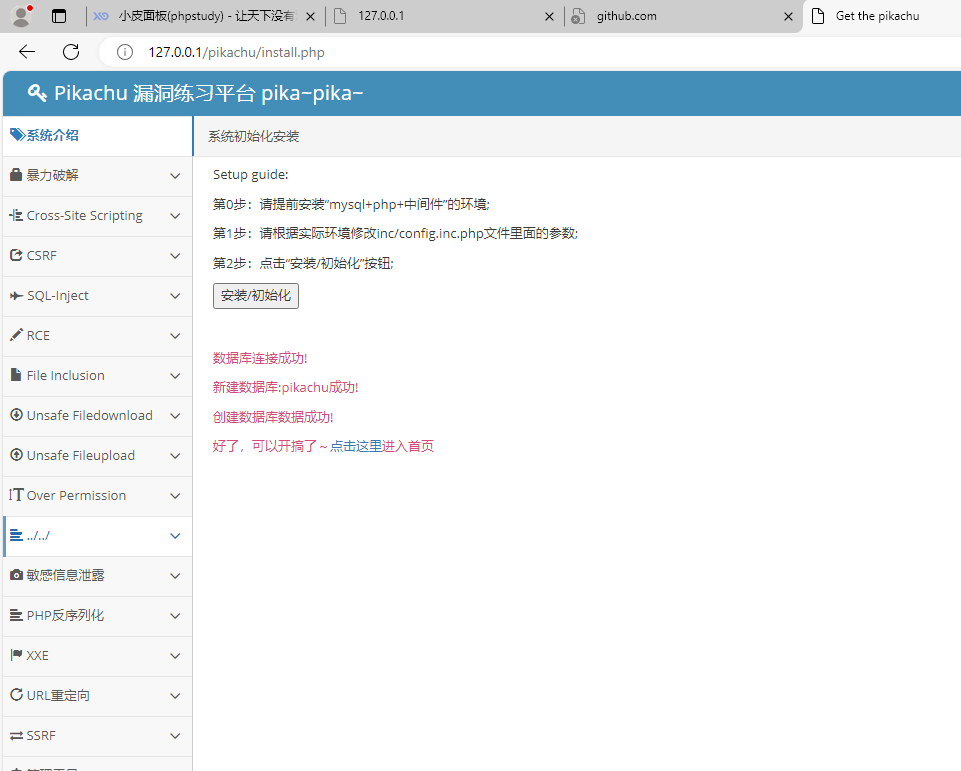This screenshot has height=771, width=961.
Task: Click the CSRF share icon
Action: [x=17, y=255]
